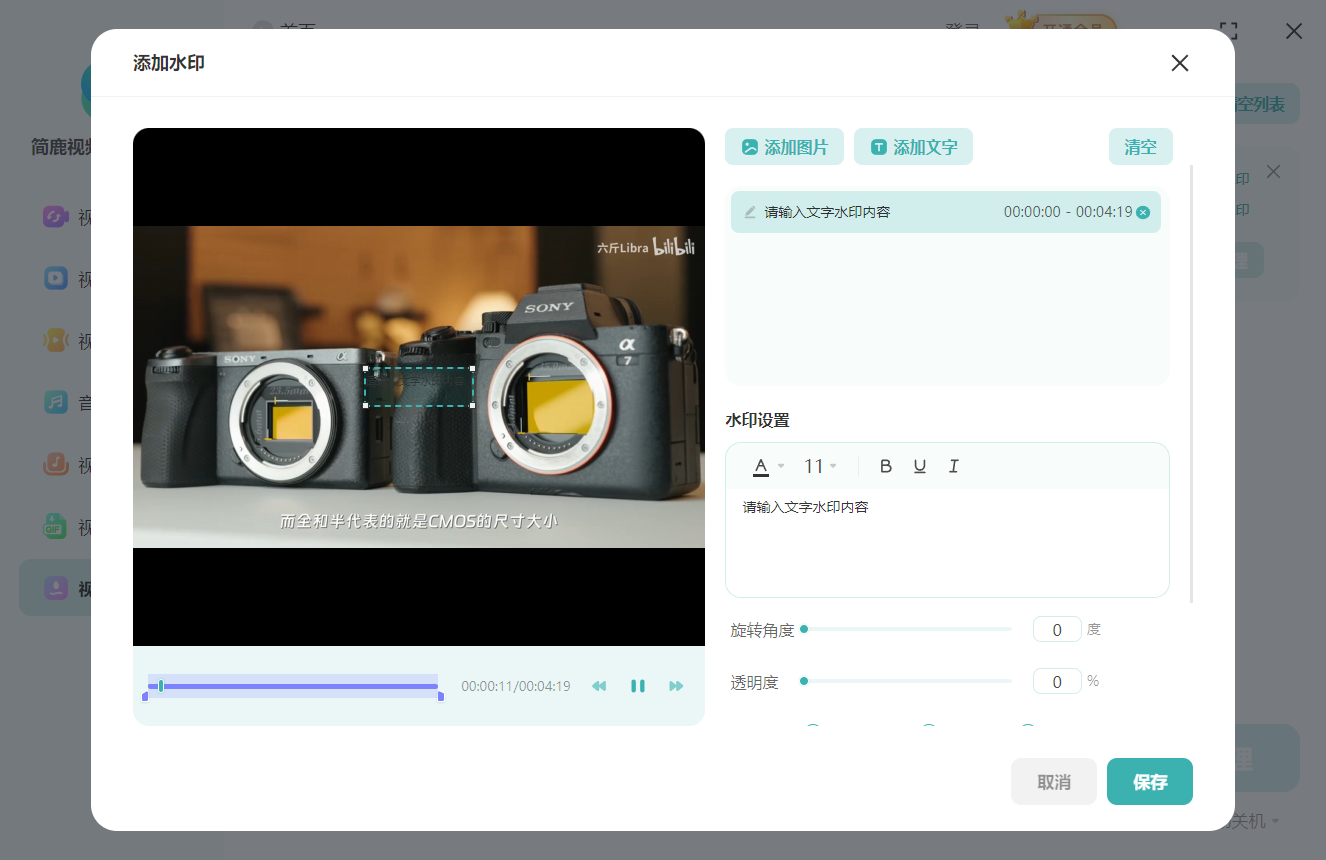Image resolution: width=1326 pixels, height=860 pixels.
Task: Click the rotation angle degree input field
Action: point(1057,629)
